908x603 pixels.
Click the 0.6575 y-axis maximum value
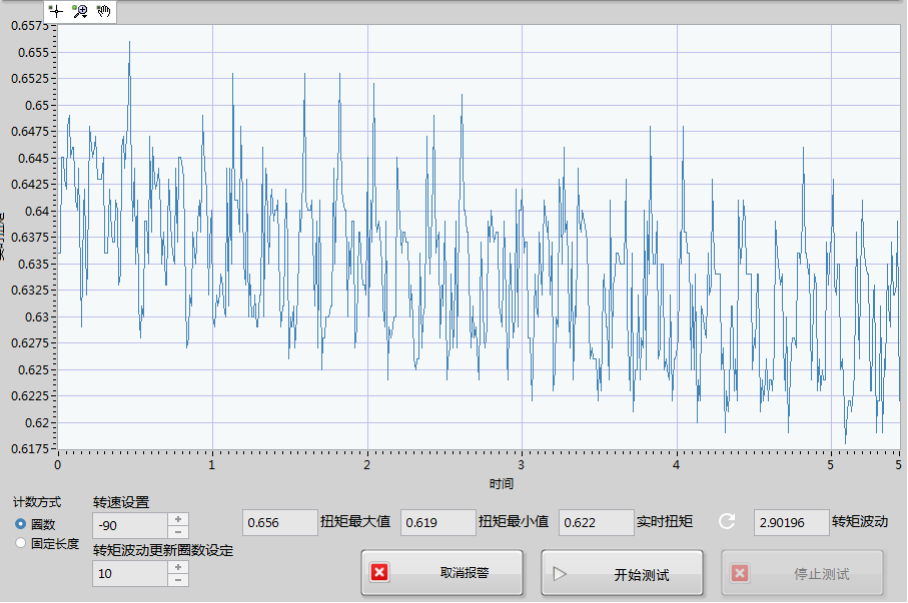[30, 25]
